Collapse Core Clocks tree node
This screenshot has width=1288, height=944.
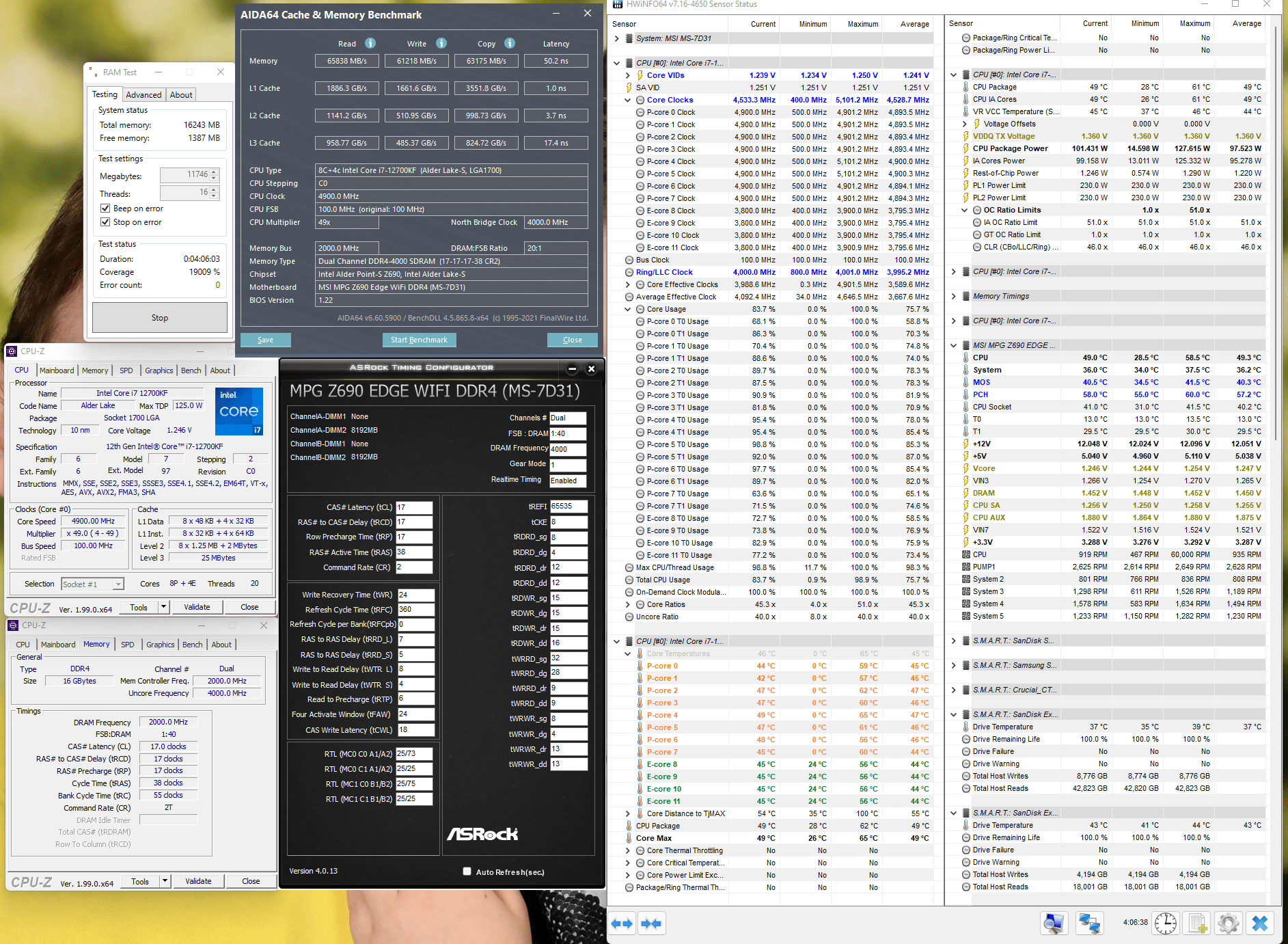[627, 100]
